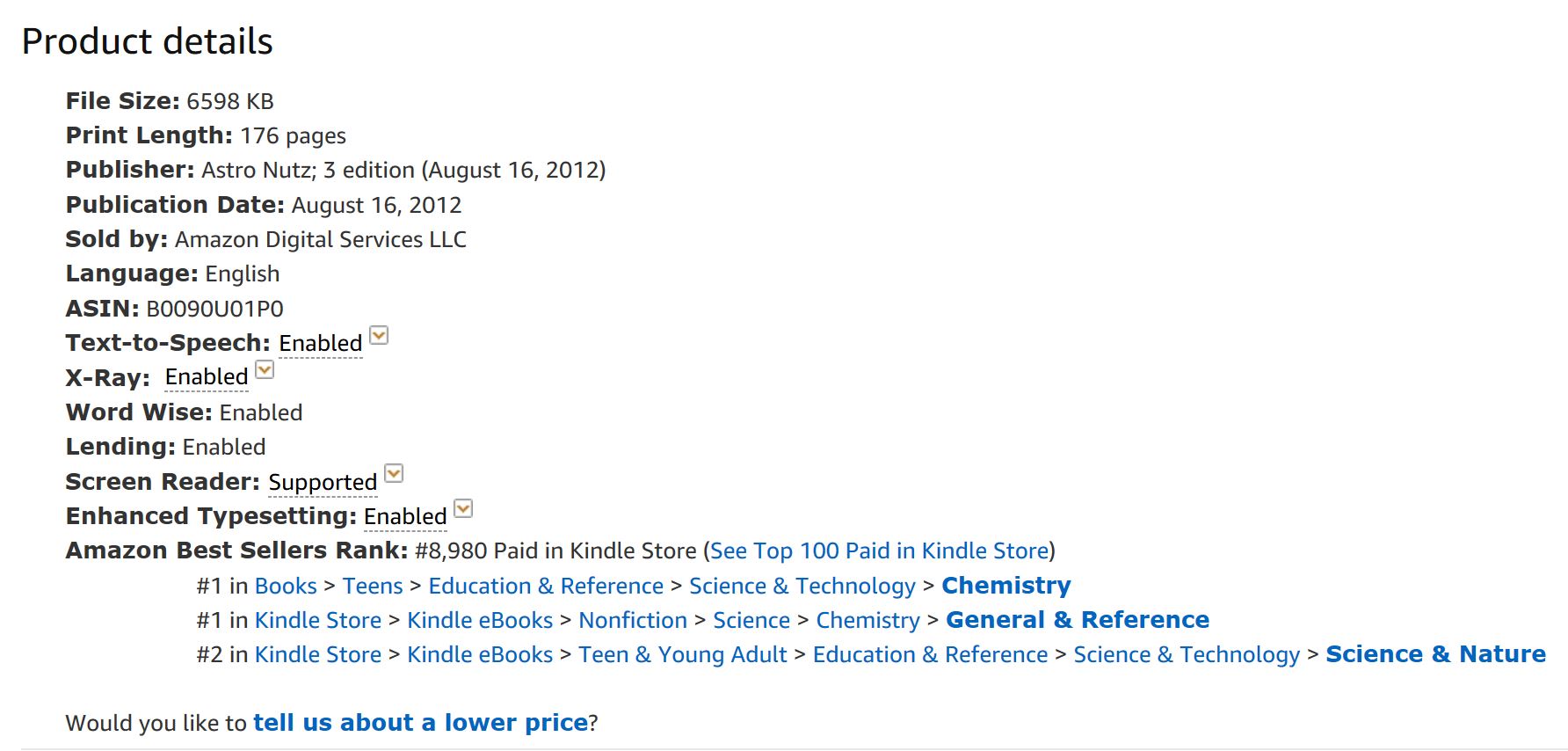Open the Books category link
This screenshot has width=1568, height=751.
pyautogui.click(x=286, y=586)
